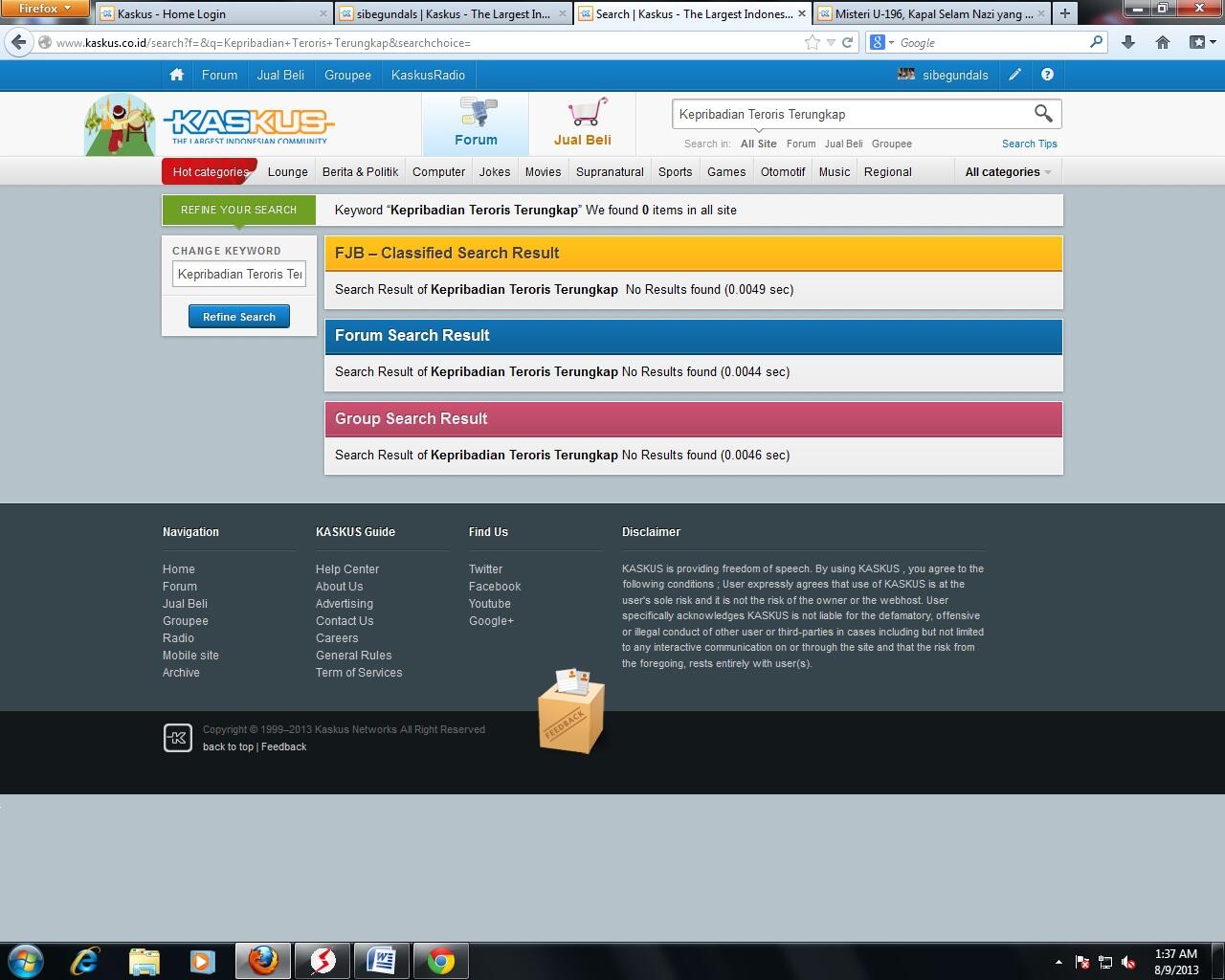Open the Help Center footer link
1225x980 pixels.
347,569
